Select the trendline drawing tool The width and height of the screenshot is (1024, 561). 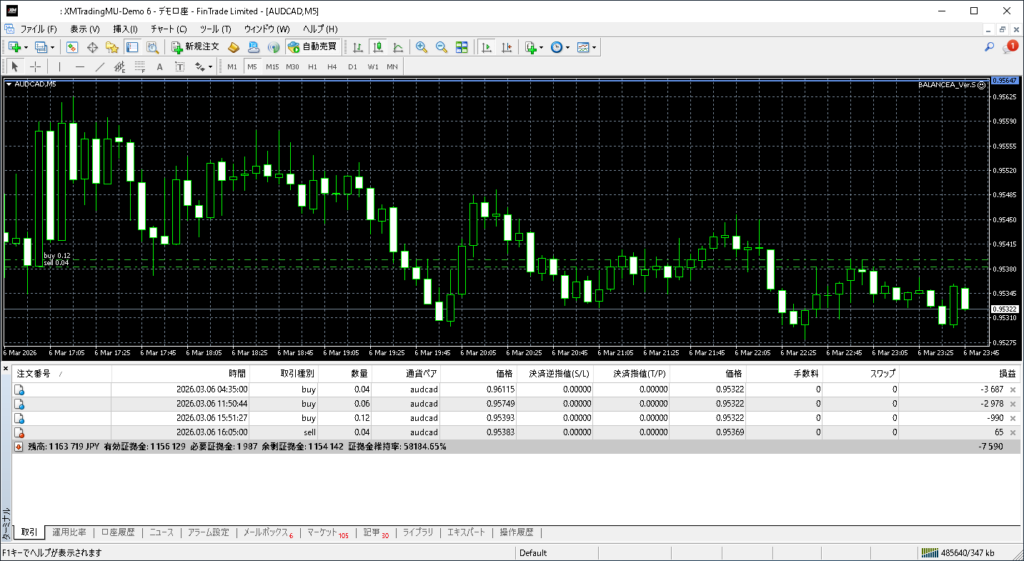click(x=100, y=66)
